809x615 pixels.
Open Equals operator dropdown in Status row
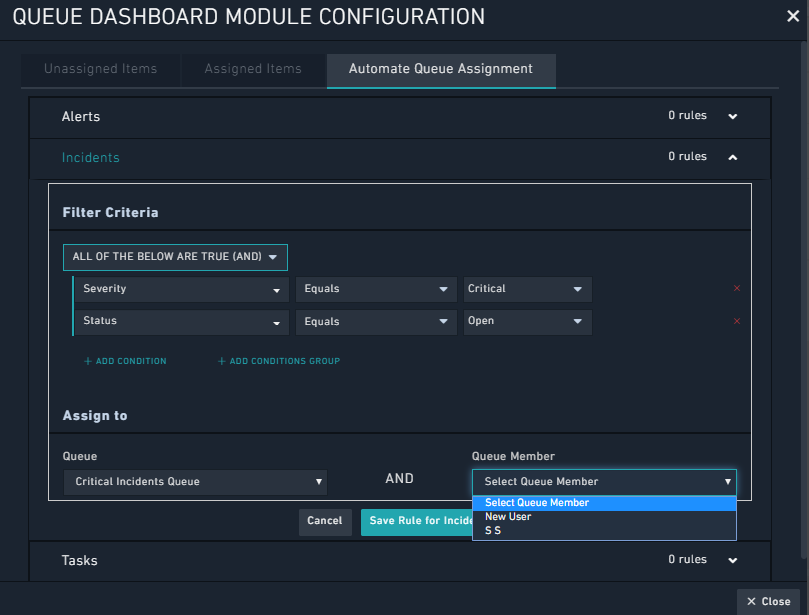click(376, 322)
